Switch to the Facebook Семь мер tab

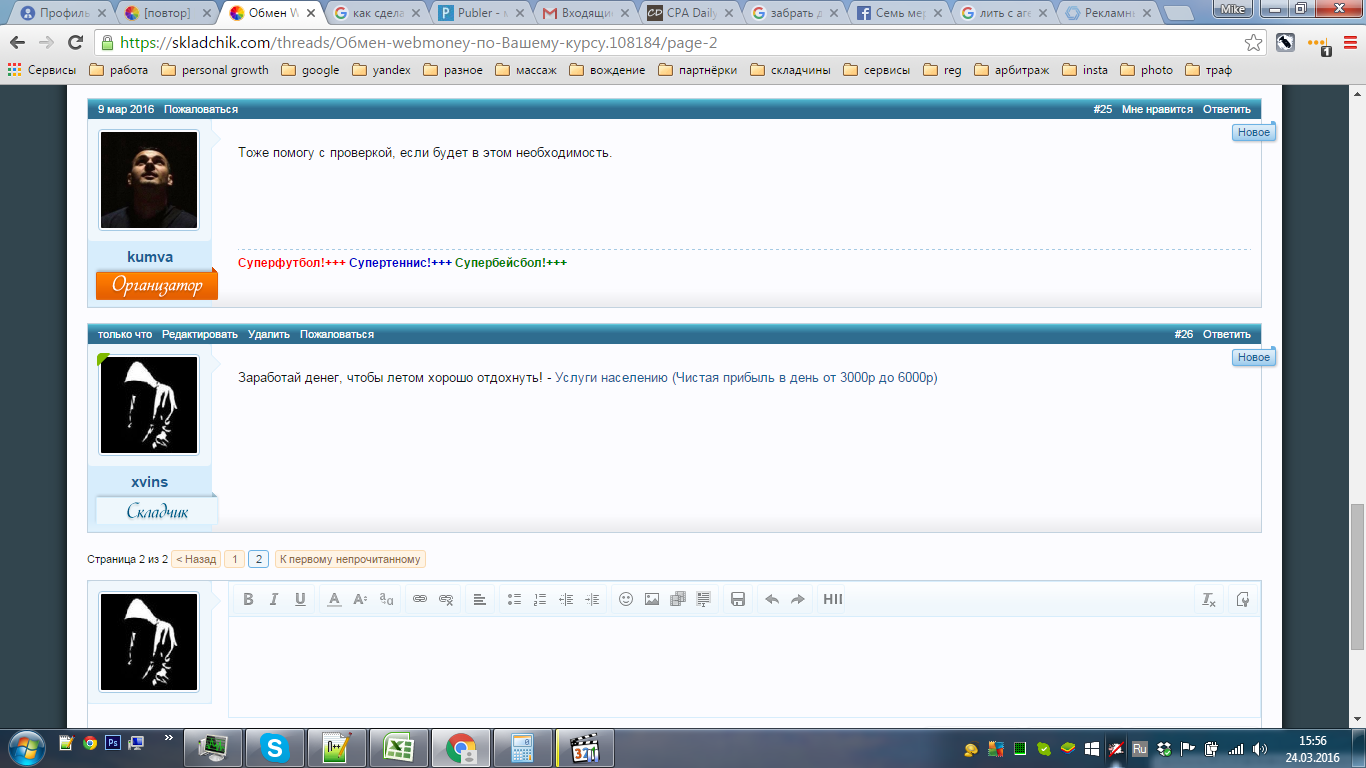[899, 13]
